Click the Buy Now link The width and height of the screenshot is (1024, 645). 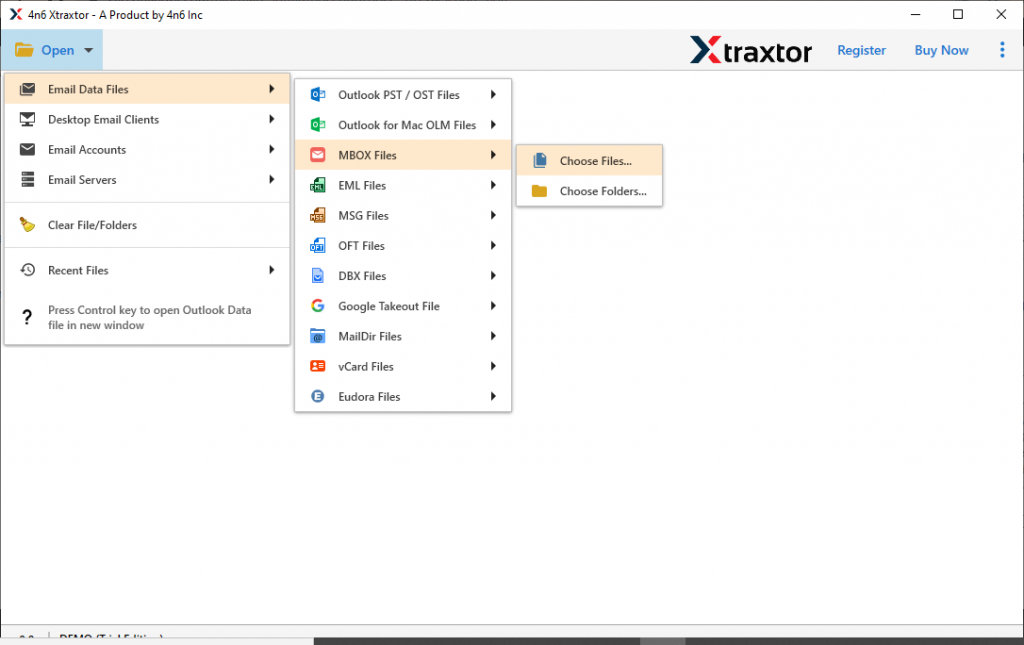940,49
